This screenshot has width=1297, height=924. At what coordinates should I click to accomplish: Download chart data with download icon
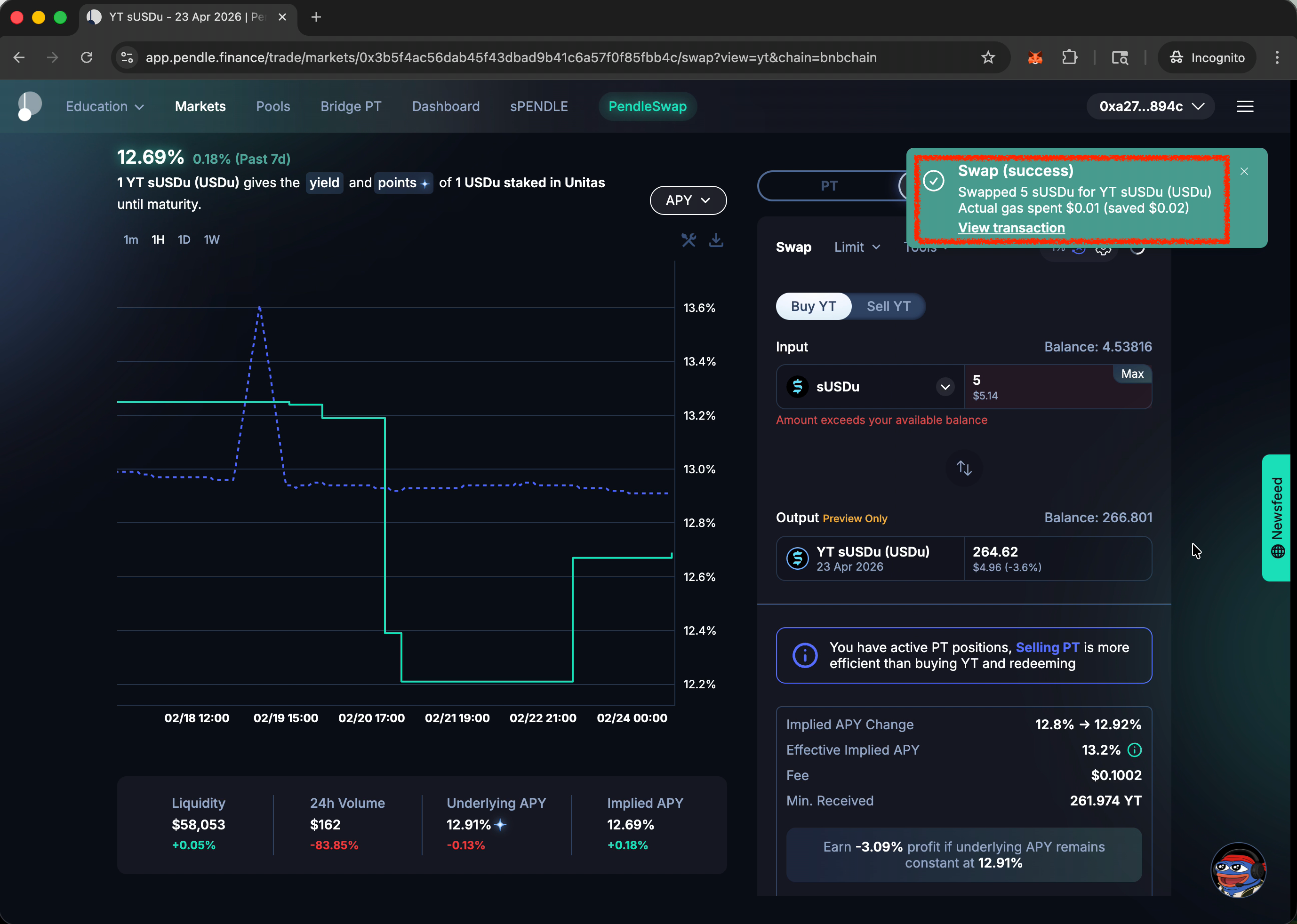716,240
